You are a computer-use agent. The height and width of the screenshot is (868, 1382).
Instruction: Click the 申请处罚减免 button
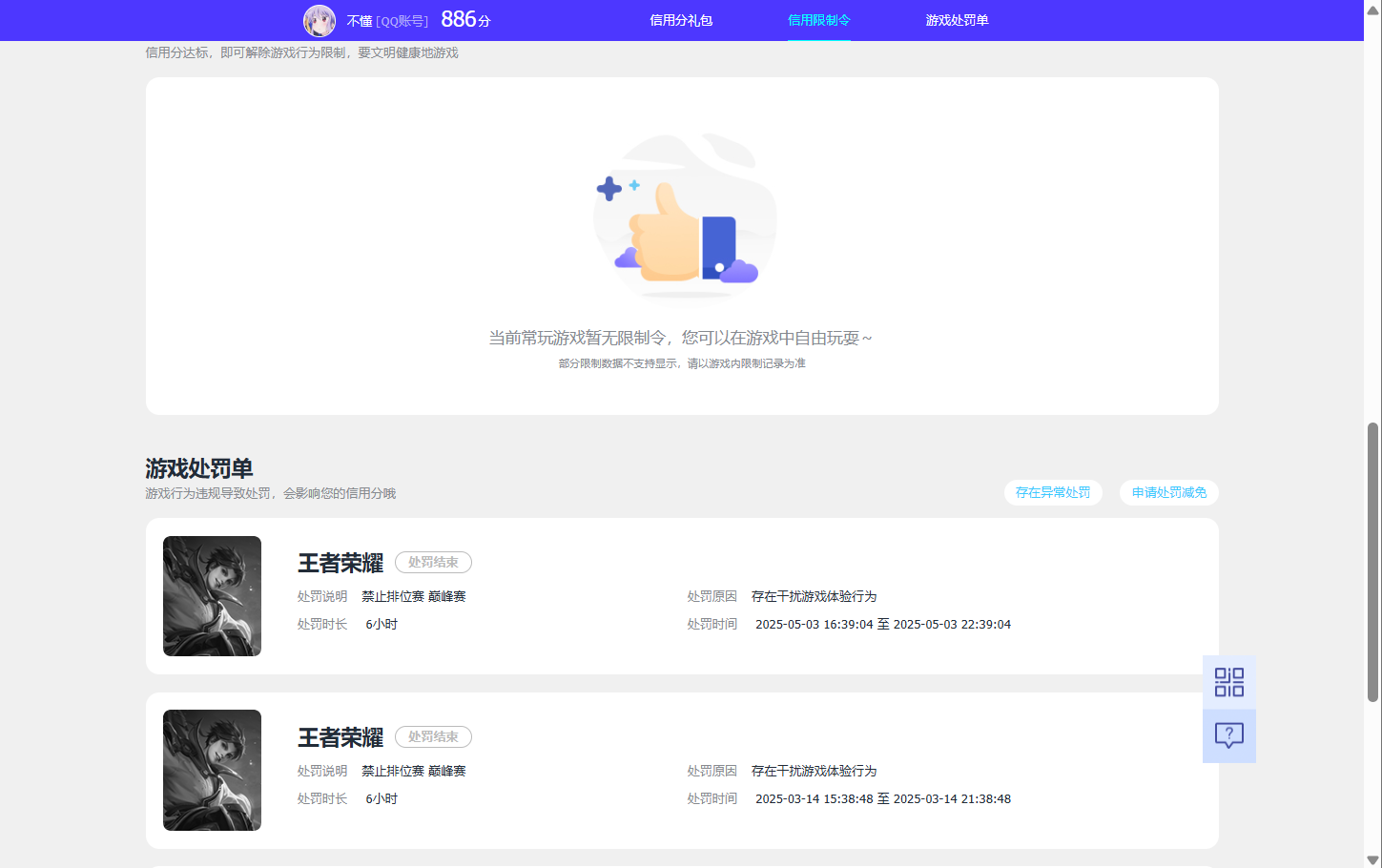[x=1168, y=492]
